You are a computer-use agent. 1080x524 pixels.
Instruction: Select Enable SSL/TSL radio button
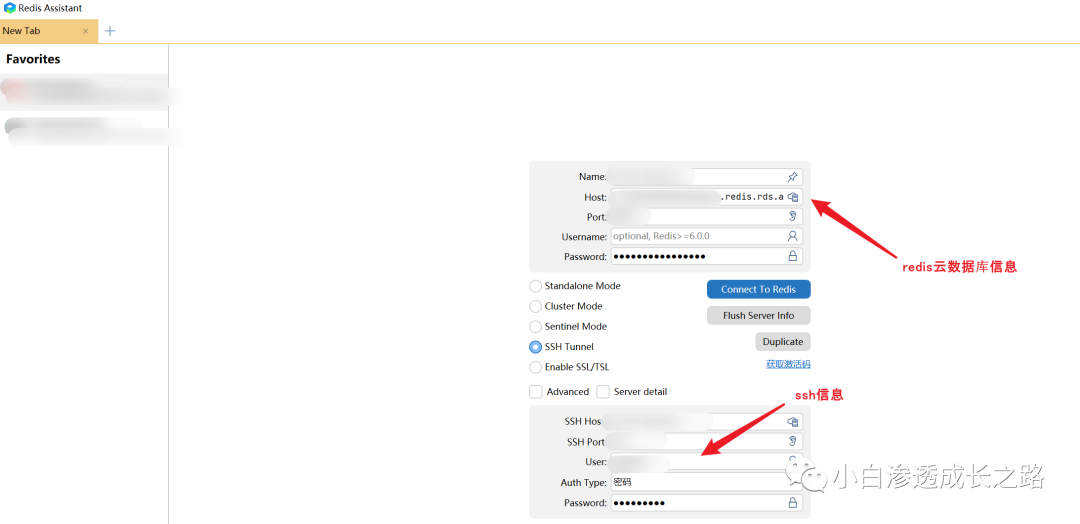535,367
